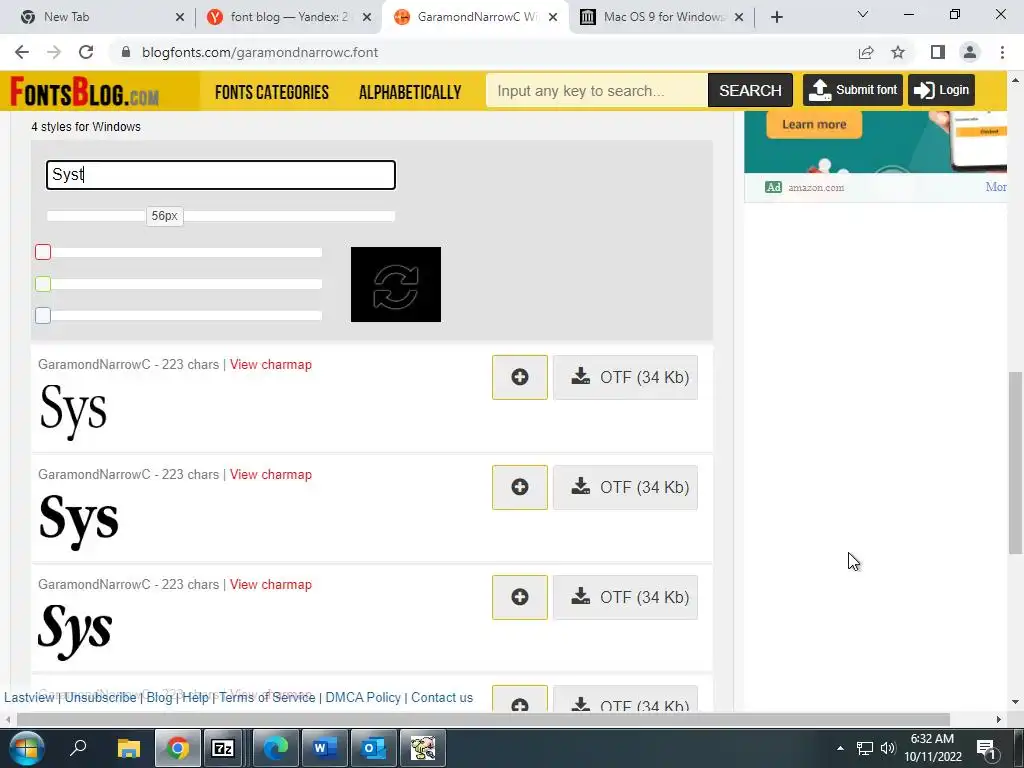The image size is (1024, 768).
Task: Open the Chrome three-dot menu
Action: coord(1002,52)
